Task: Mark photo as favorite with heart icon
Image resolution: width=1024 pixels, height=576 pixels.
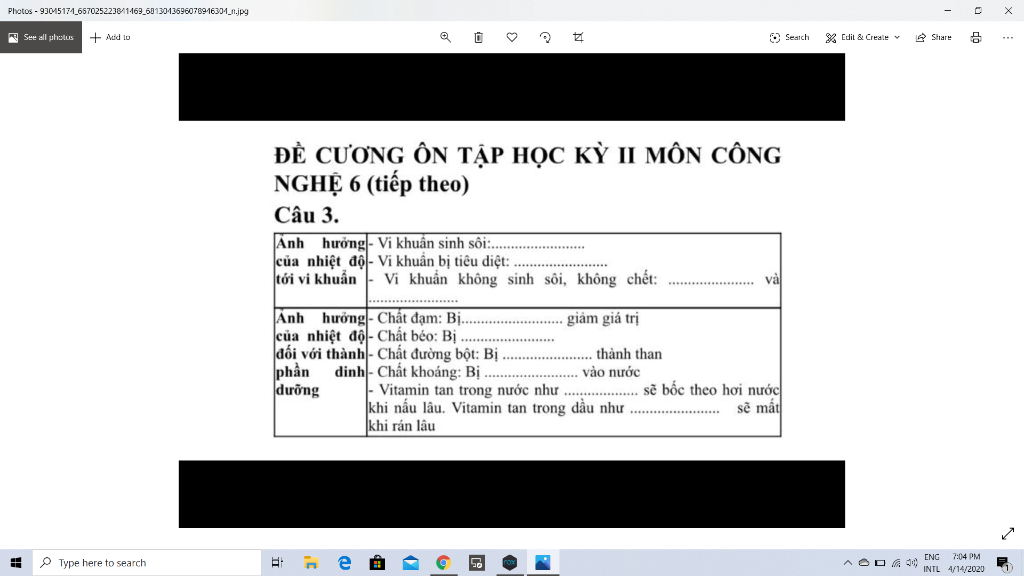Action: tap(512, 37)
